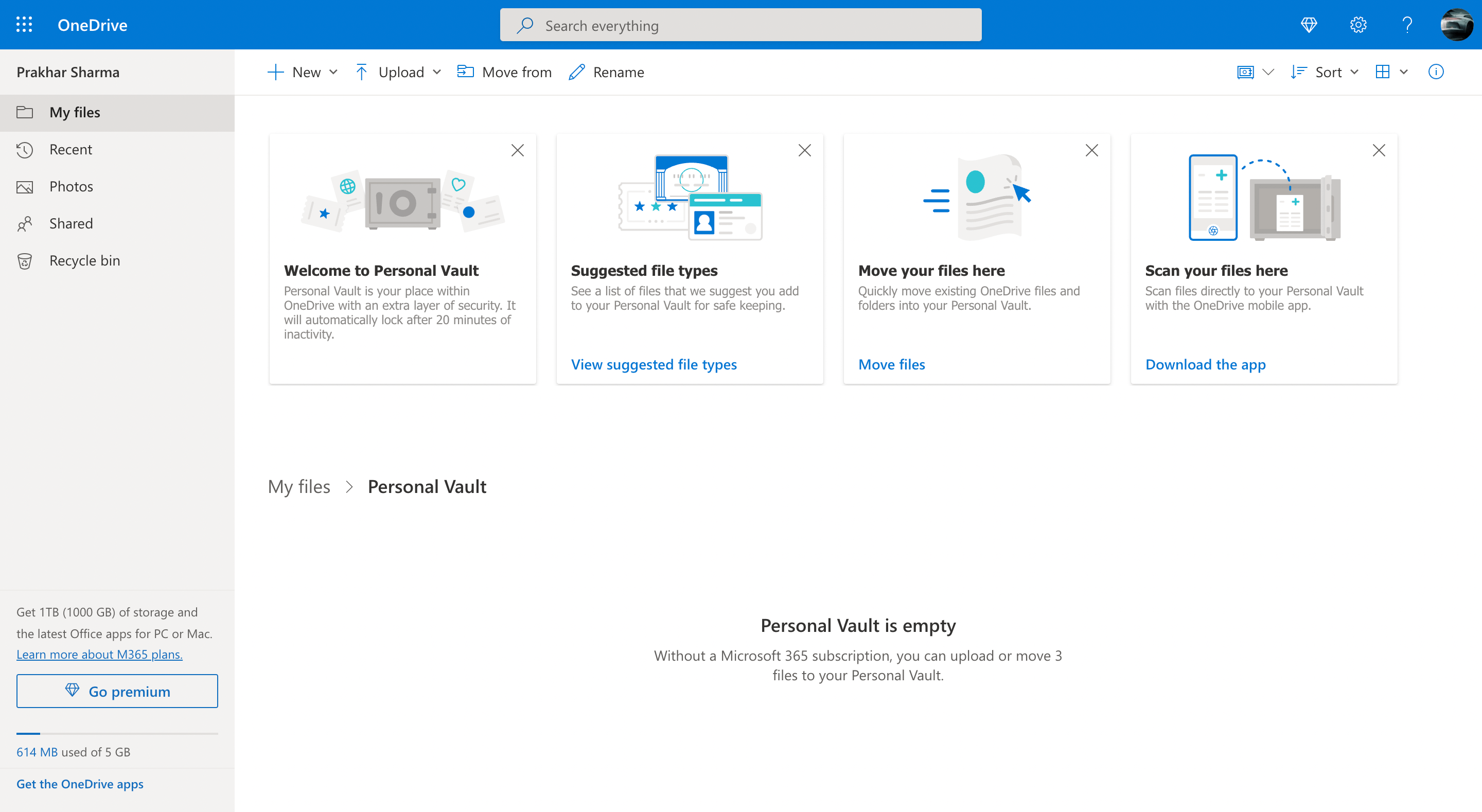Viewport: 1482px width, 812px height.
Task: Click the Move from icon
Action: [463, 71]
